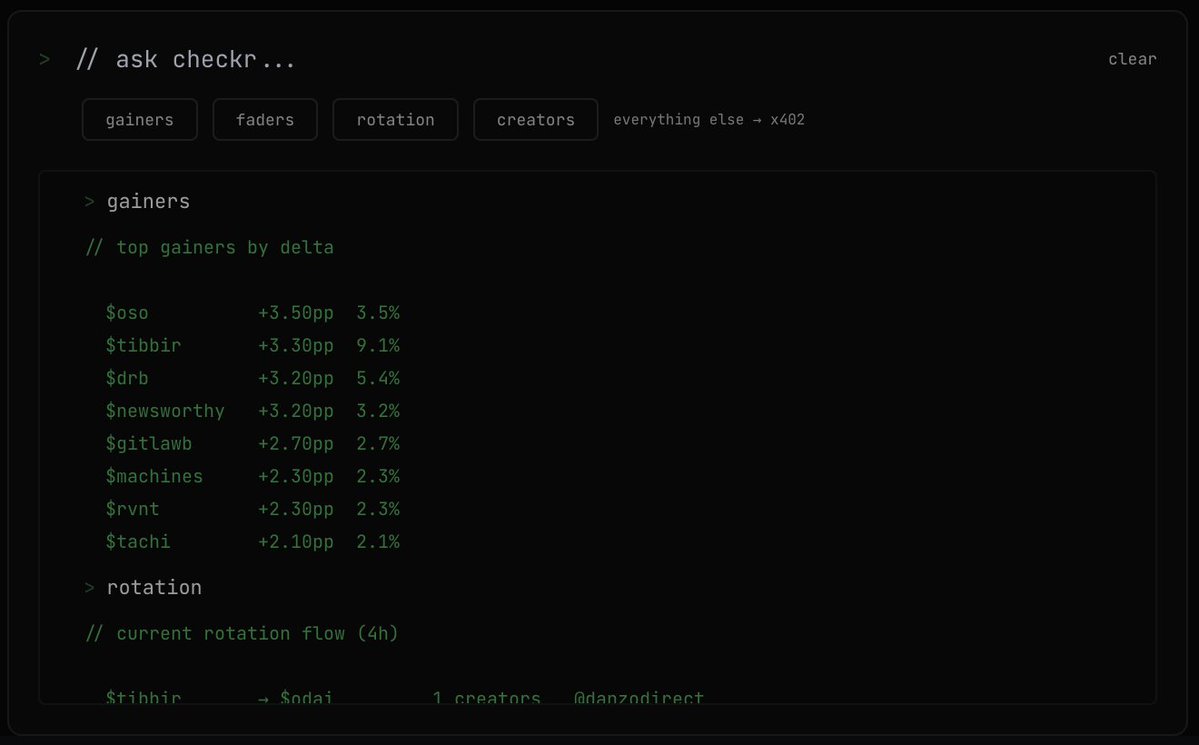Image resolution: width=1199 pixels, height=745 pixels.
Task: Click the chevron before rotation heading
Action: click(x=89, y=587)
